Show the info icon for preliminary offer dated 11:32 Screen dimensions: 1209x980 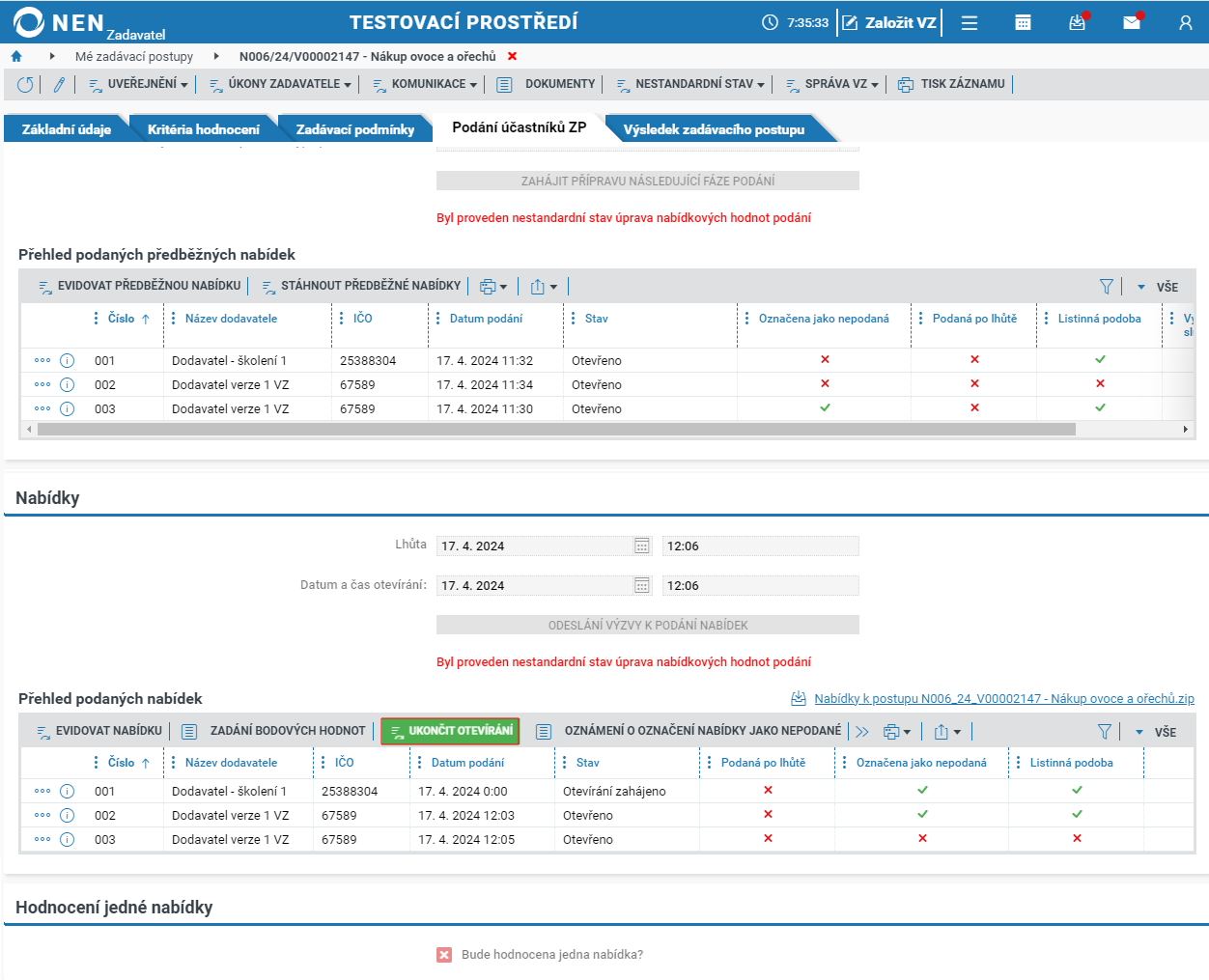(x=68, y=361)
